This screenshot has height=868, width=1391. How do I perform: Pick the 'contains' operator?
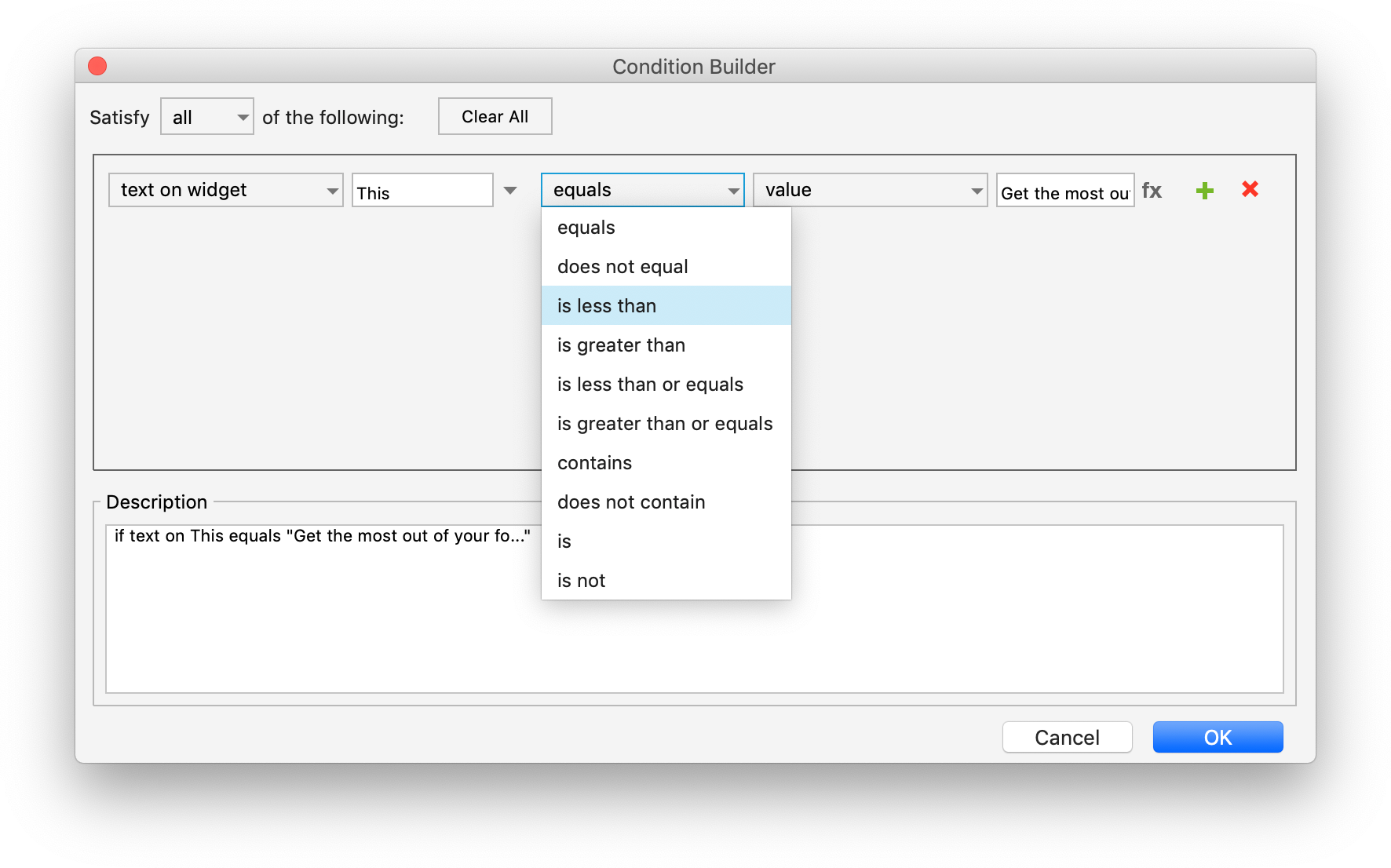pyautogui.click(x=666, y=463)
